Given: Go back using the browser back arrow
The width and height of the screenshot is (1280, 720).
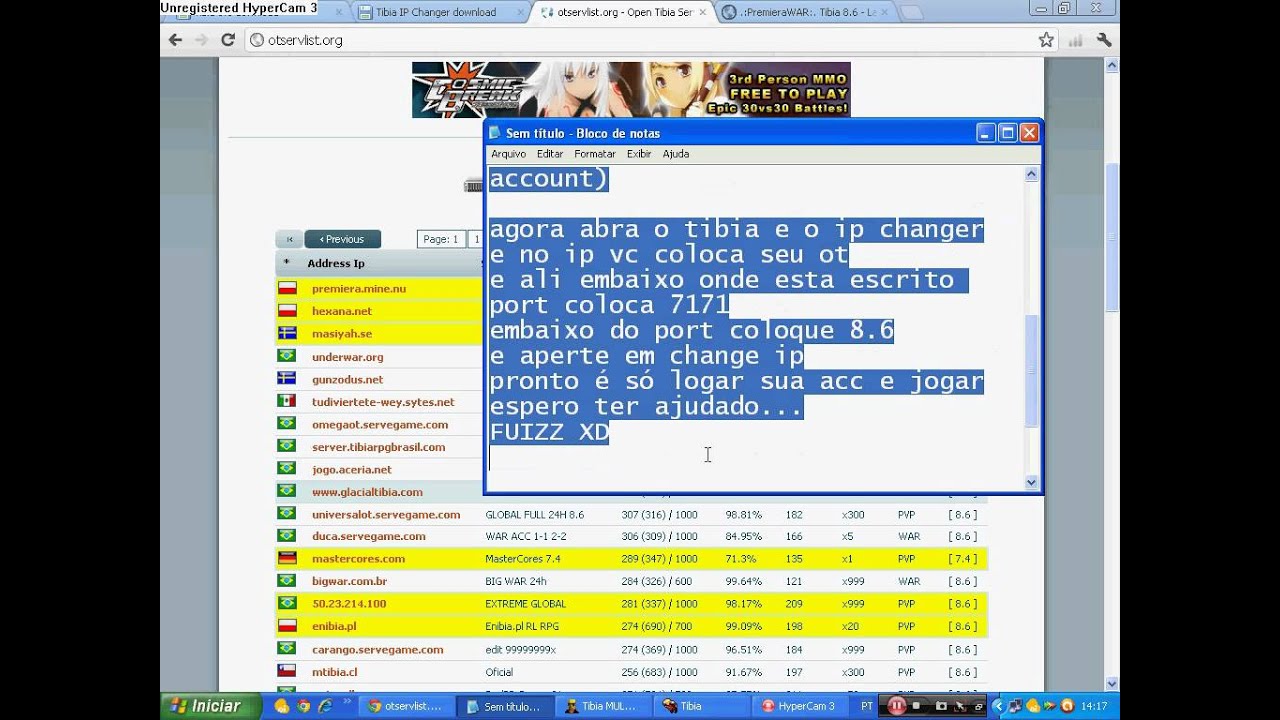Looking at the screenshot, I should tap(176, 40).
